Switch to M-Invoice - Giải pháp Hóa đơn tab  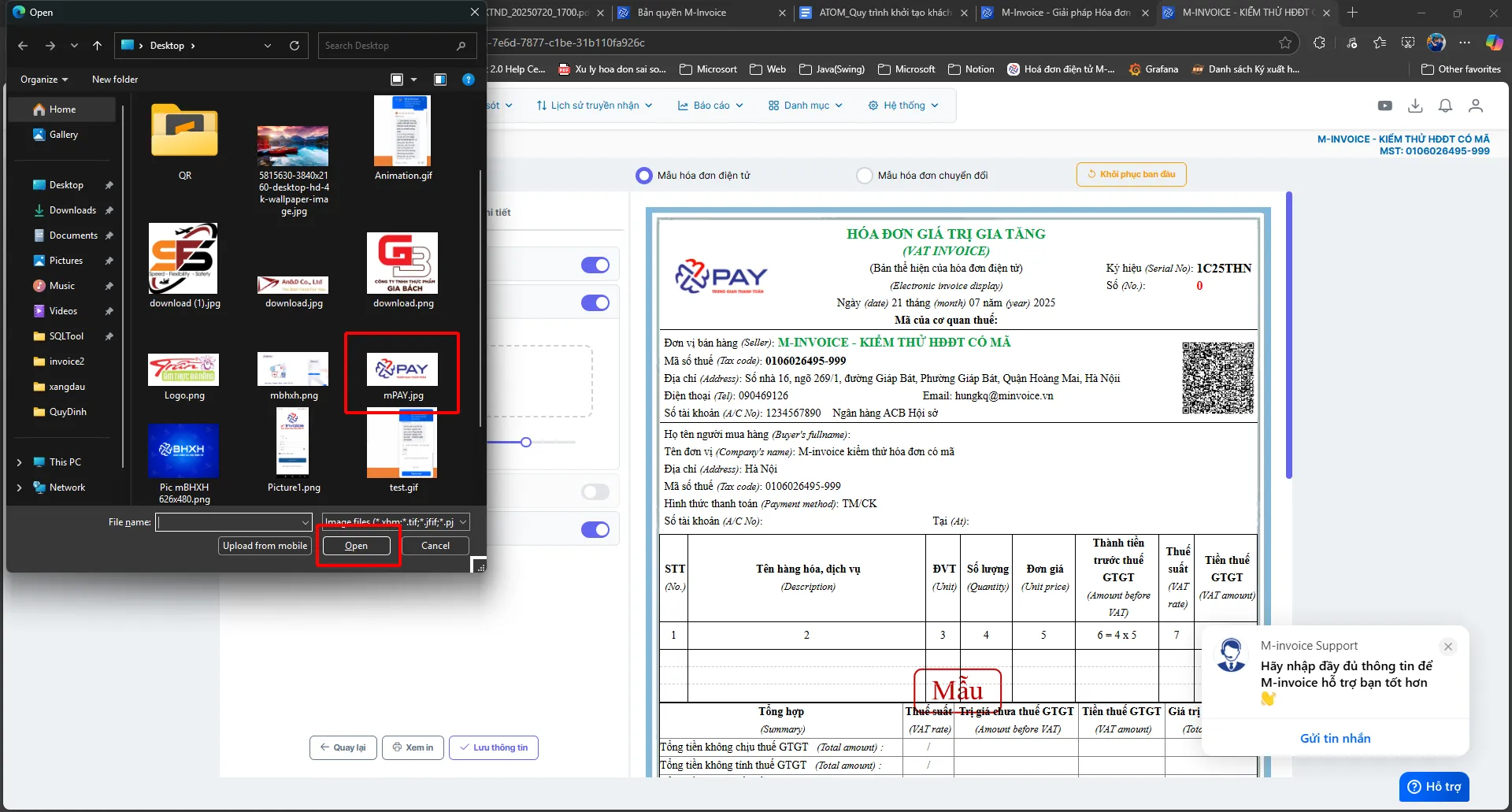tap(1065, 13)
